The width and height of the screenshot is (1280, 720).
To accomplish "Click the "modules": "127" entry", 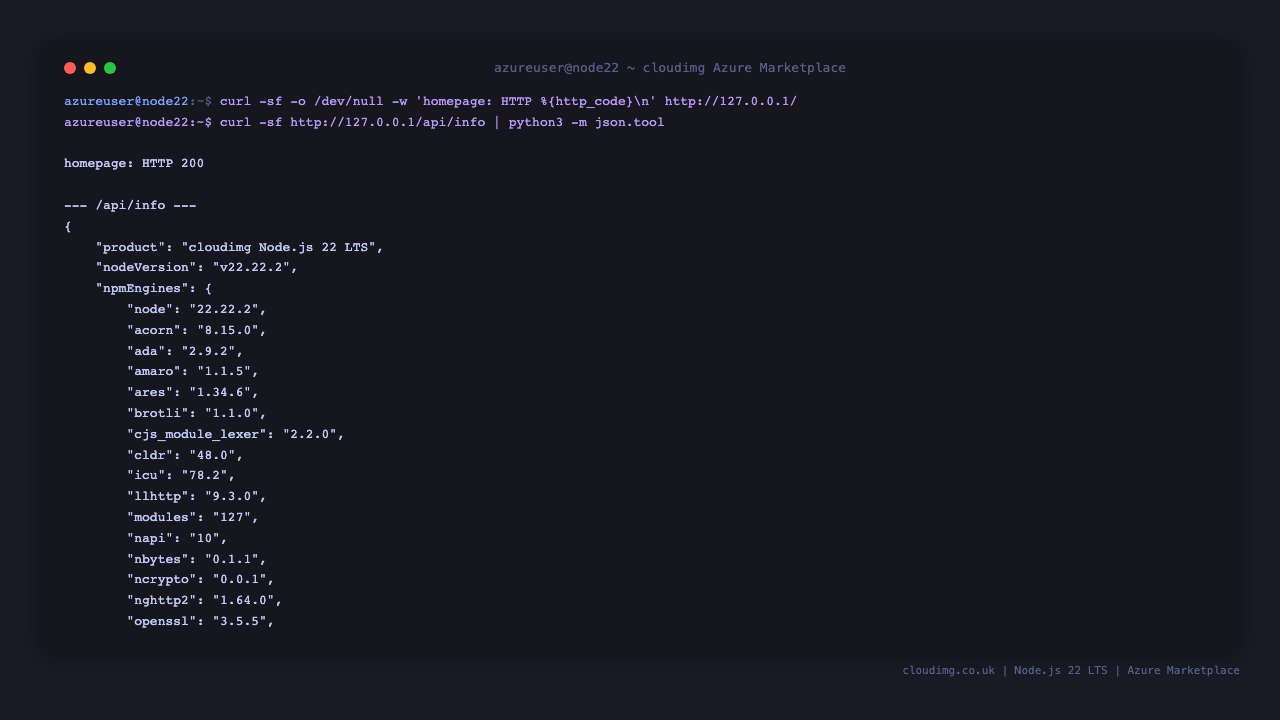I will [193, 517].
